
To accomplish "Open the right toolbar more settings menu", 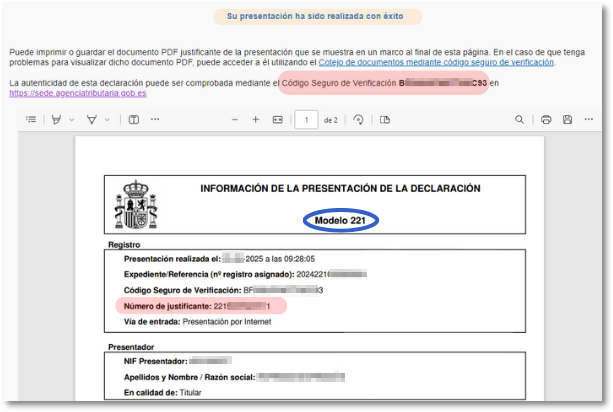I will 590,119.
